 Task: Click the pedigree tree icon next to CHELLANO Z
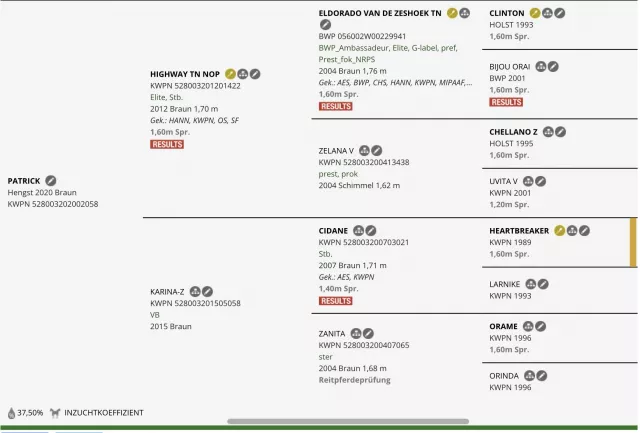click(x=548, y=132)
